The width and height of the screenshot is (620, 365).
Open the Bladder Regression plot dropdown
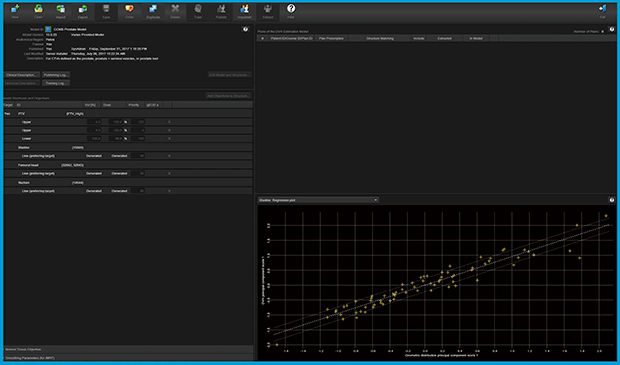318,200
